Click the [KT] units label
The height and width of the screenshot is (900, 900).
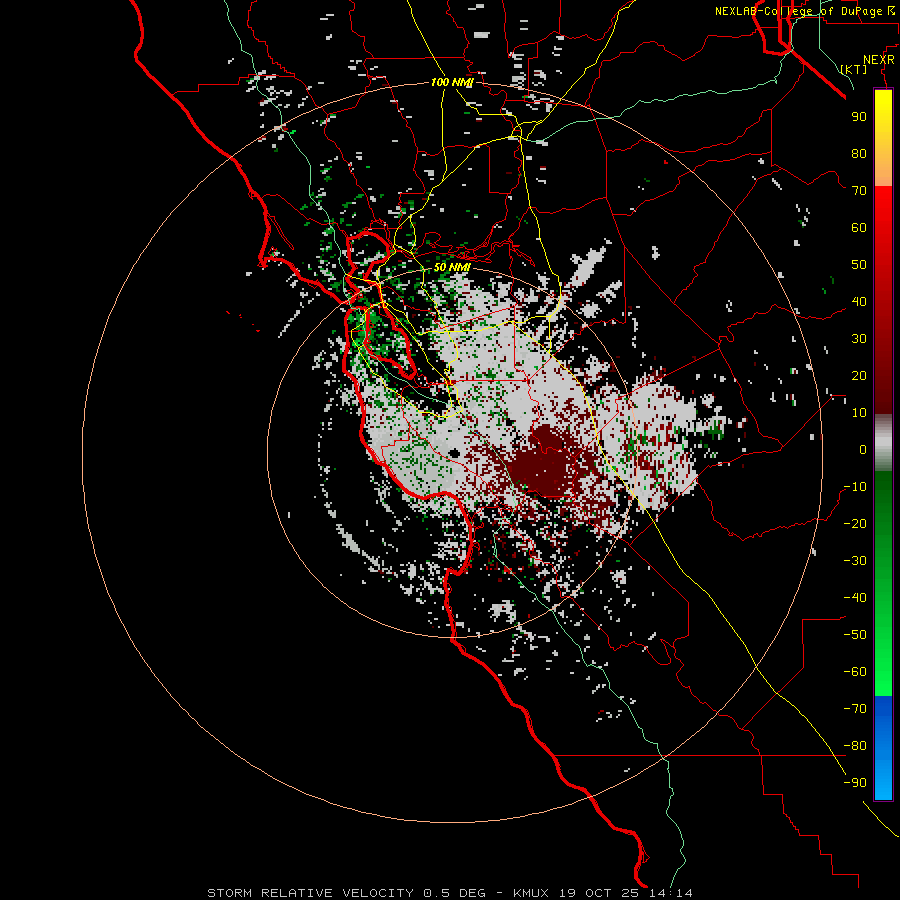[854, 69]
